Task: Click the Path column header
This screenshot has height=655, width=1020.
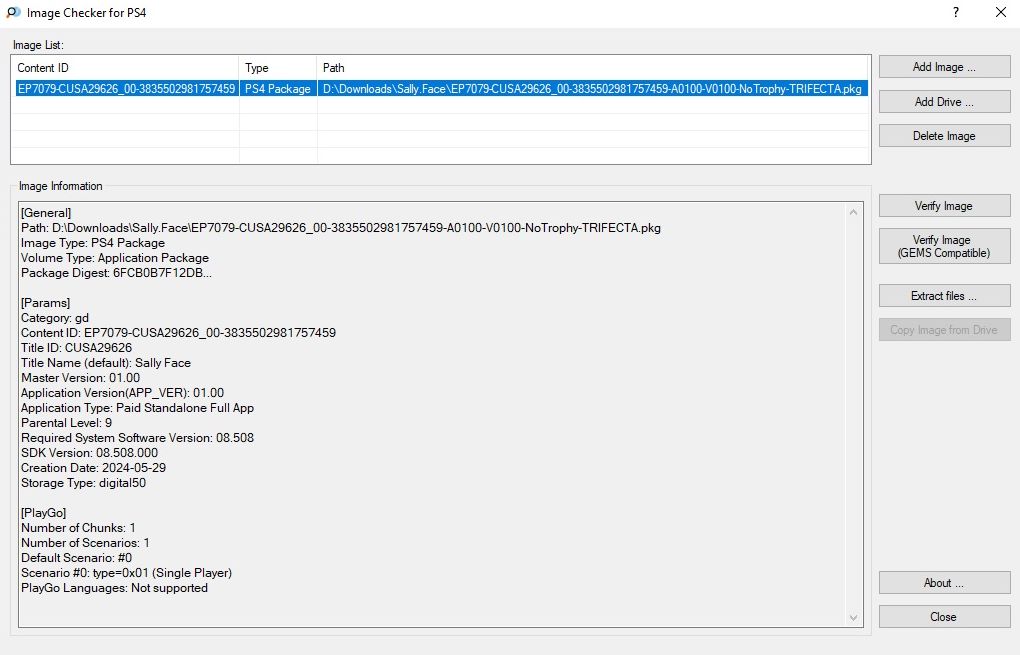Action: (593, 68)
